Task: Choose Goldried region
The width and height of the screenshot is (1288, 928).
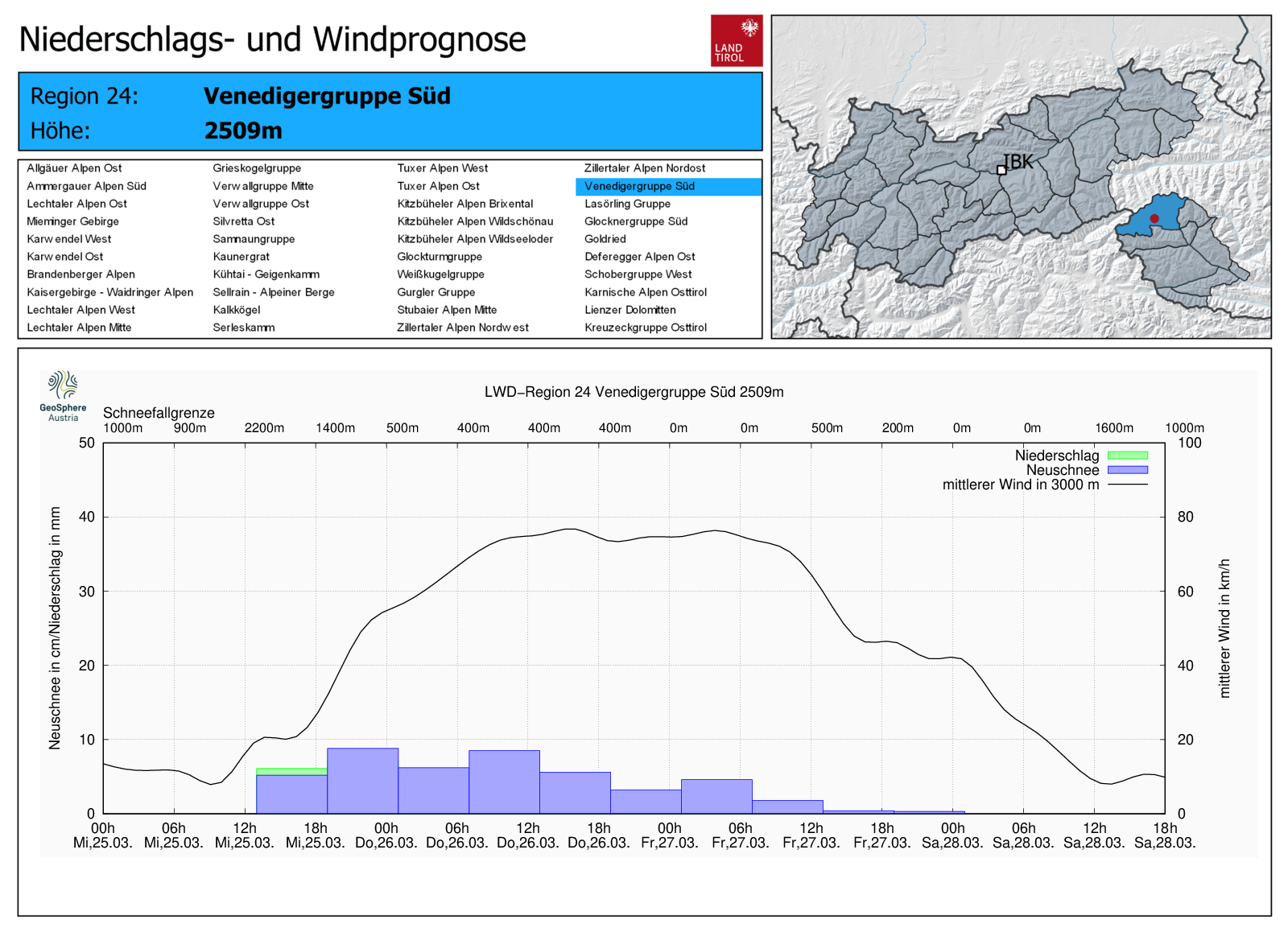Action: point(605,239)
